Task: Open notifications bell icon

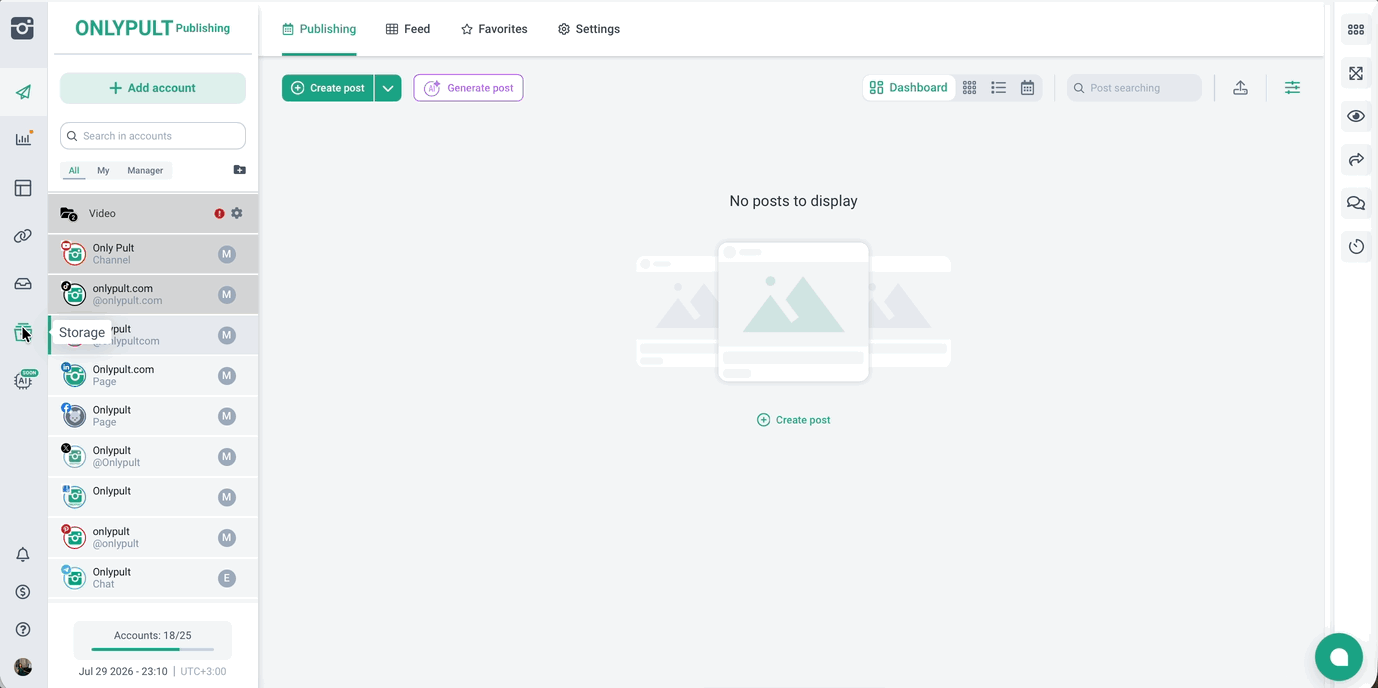Action: point(23,555)
